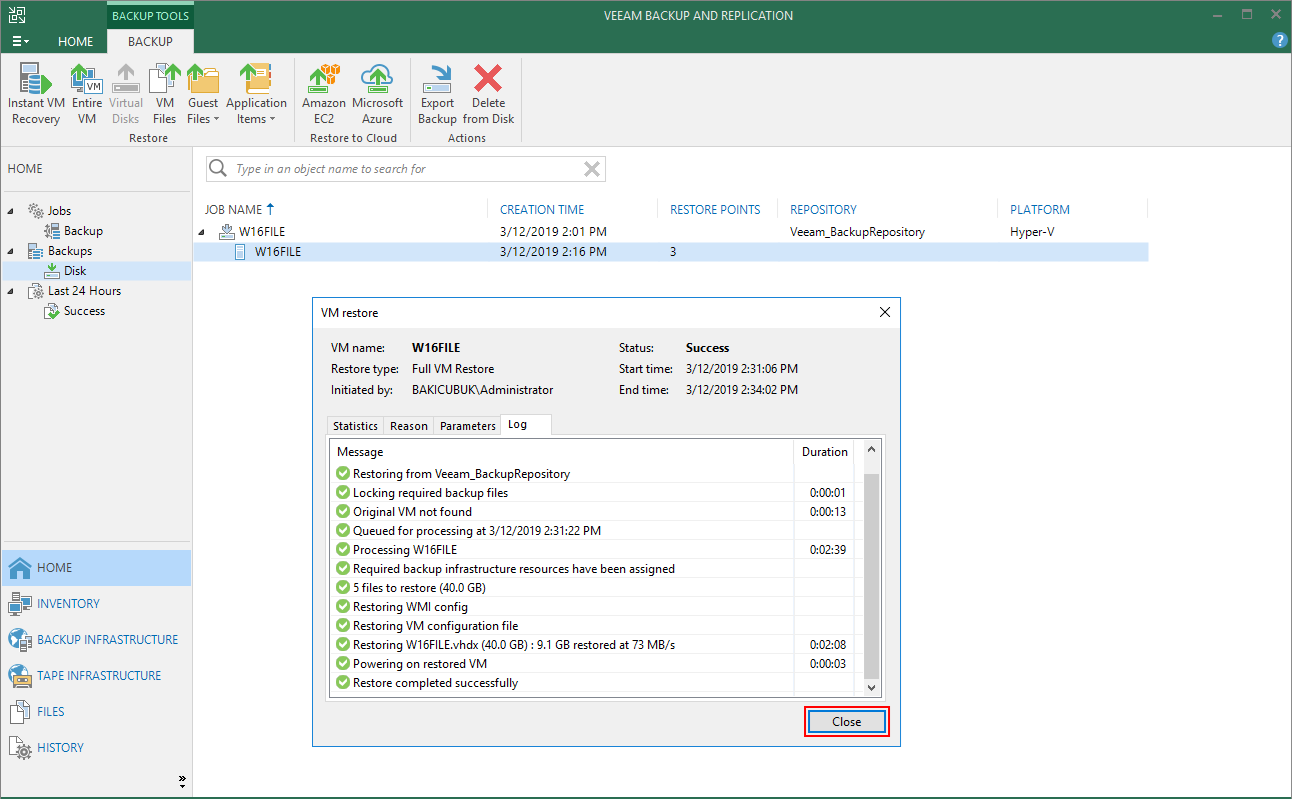Collapse Last 24 Hours node
The height and width of the screenshot is (799, 1292).
pos(12,291)
